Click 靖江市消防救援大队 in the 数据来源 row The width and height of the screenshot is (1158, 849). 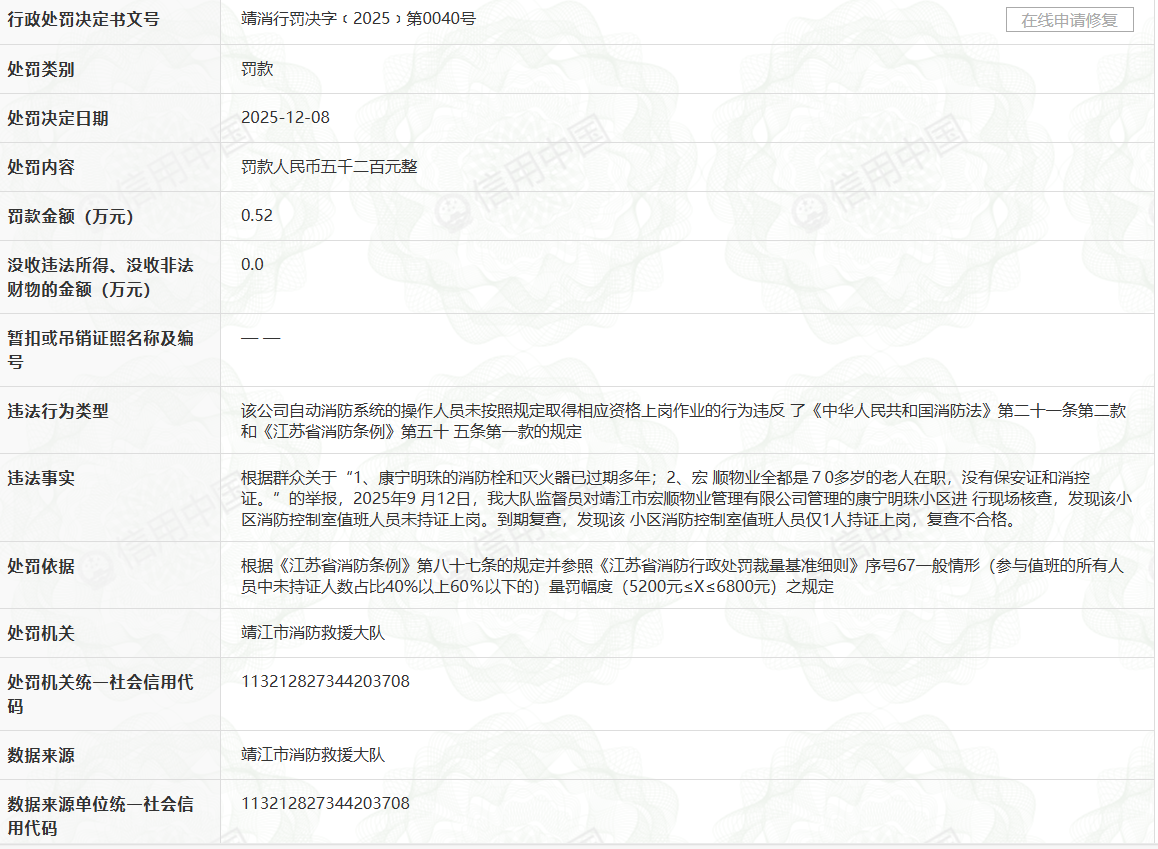click(313, 755)
